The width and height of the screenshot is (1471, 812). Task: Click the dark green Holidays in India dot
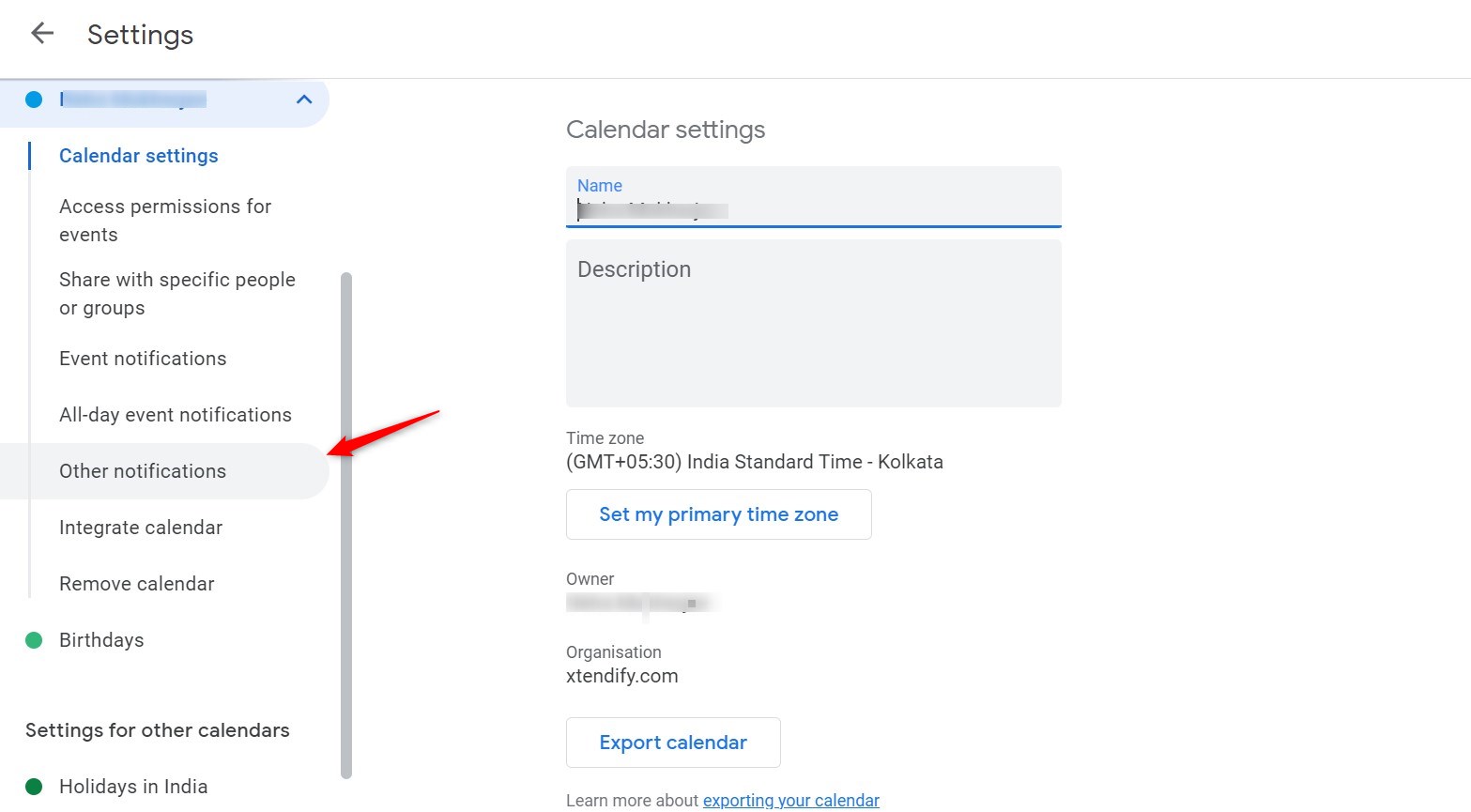tap(34, 787)
